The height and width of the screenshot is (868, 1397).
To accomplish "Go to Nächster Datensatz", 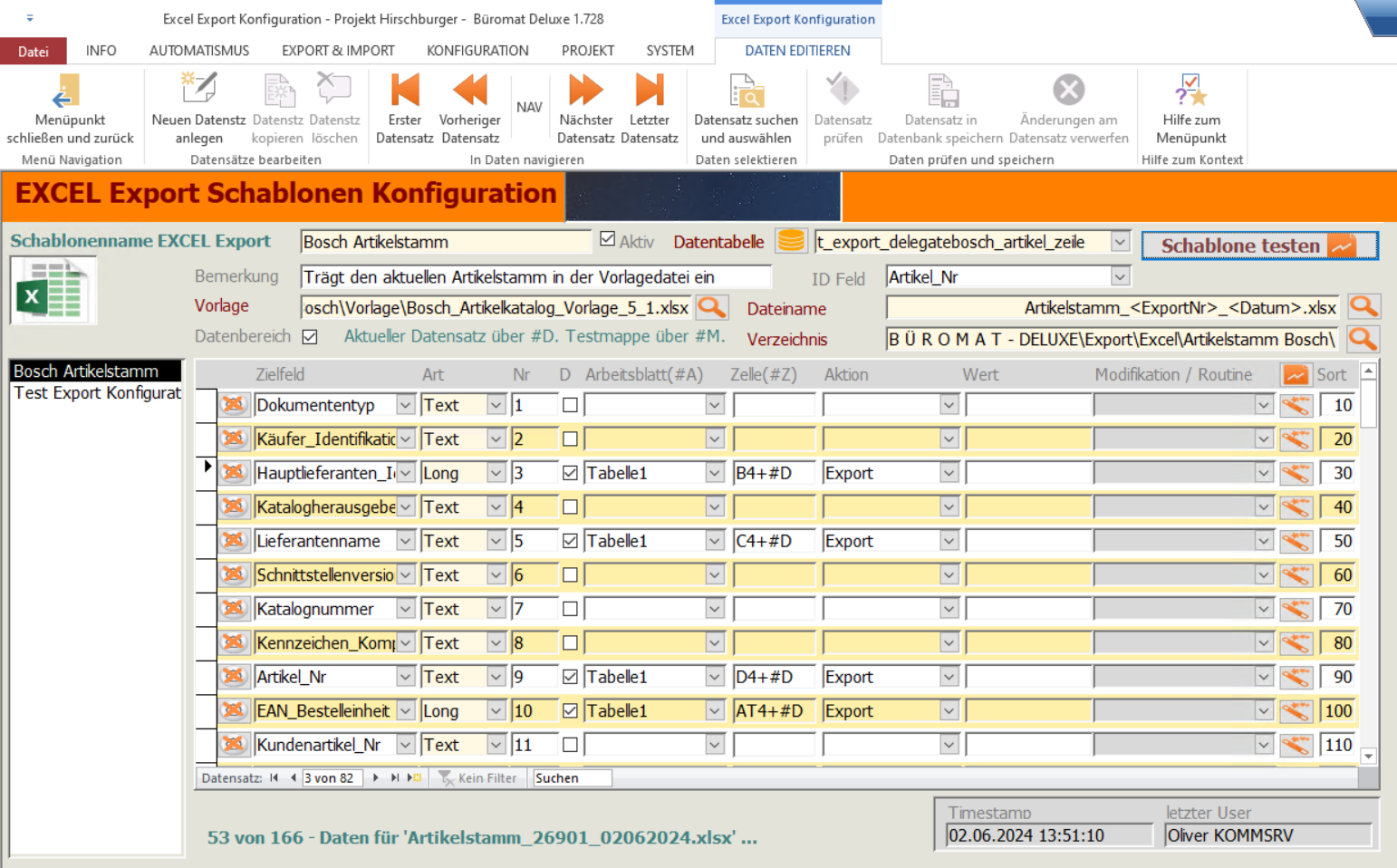I will coord(585,92).
